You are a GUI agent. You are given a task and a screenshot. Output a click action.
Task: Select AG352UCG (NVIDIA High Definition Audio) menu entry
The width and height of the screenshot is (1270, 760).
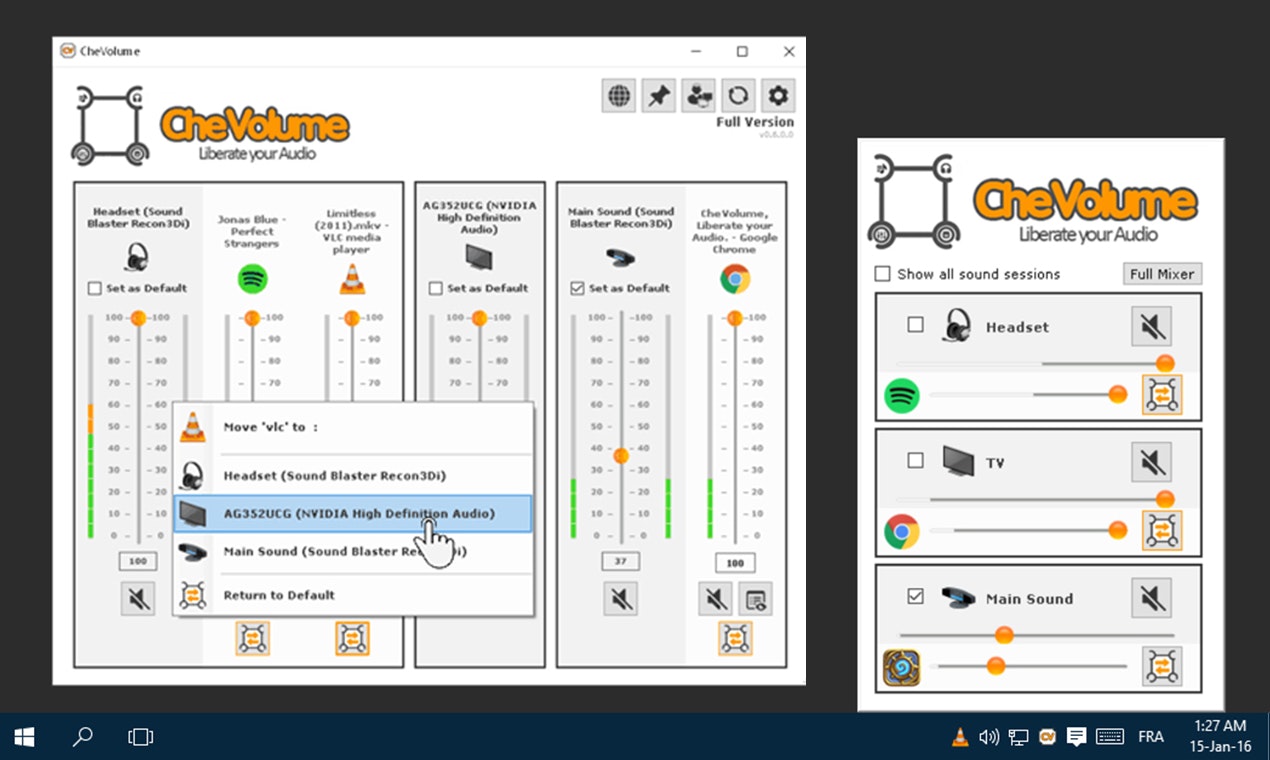353,514
